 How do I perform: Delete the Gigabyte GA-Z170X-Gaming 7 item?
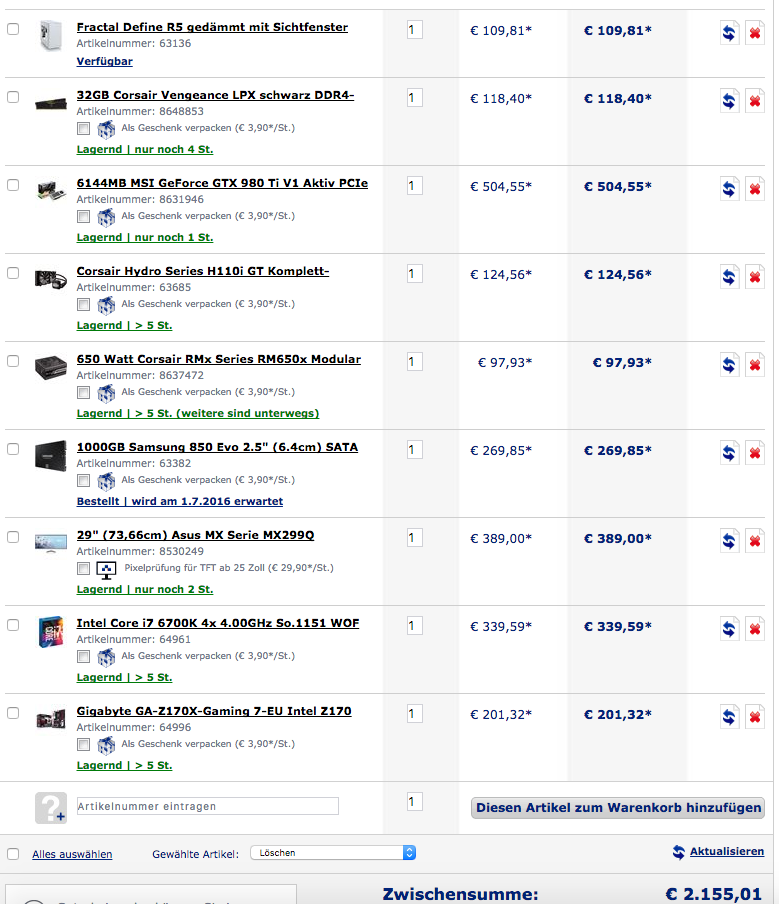tap(755, 717)
